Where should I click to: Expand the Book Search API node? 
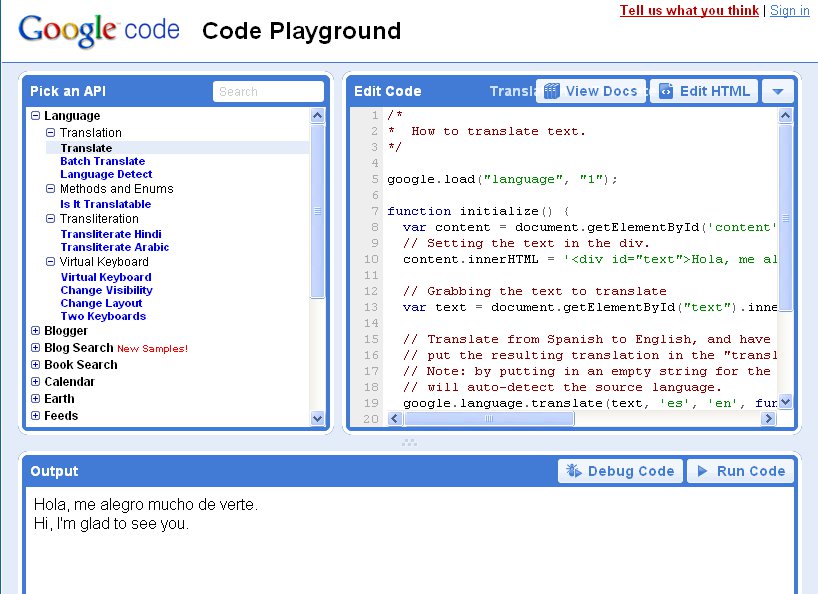pyautogui.click(x=35, y=365)
